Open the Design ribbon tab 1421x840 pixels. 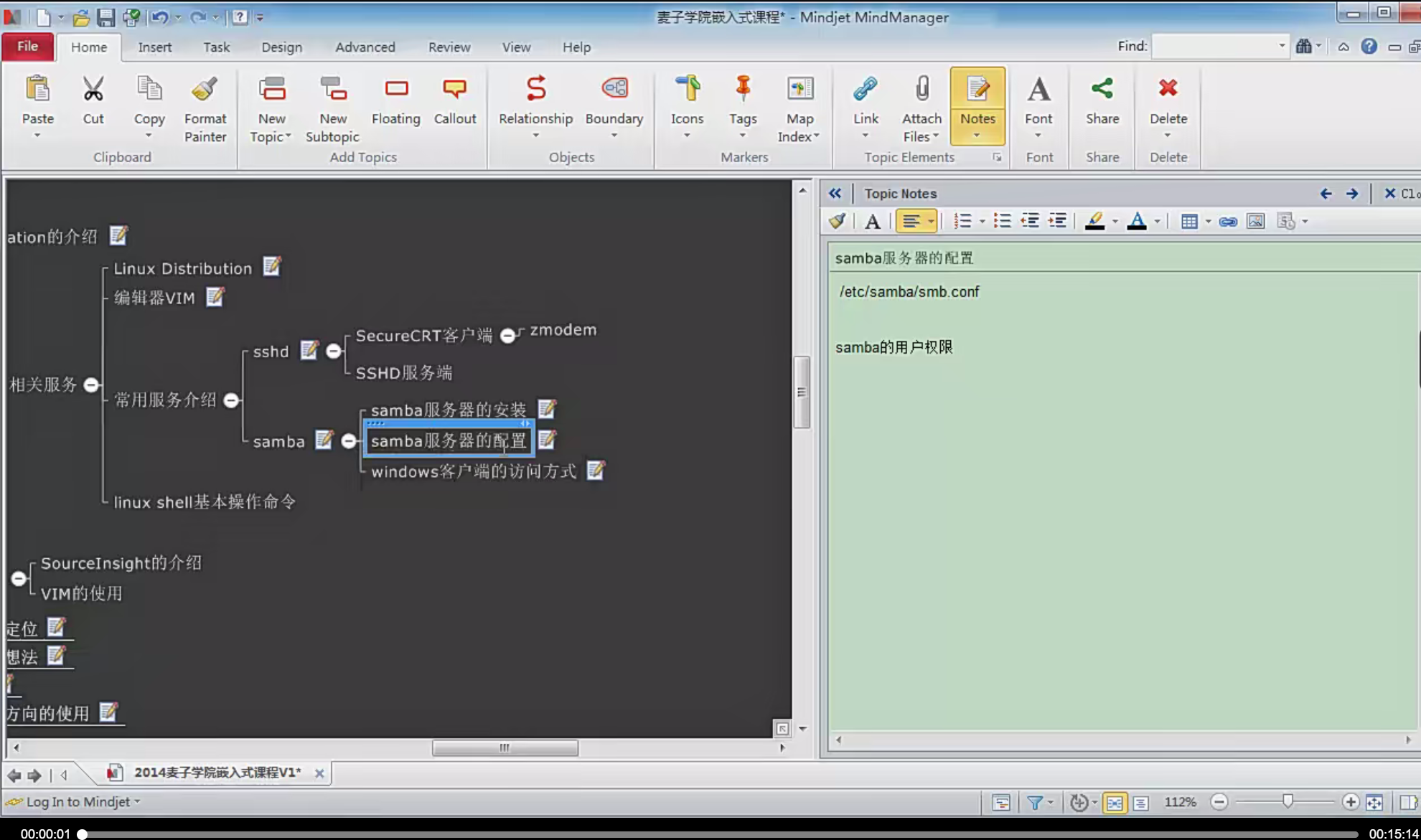(x=281, y=47)
